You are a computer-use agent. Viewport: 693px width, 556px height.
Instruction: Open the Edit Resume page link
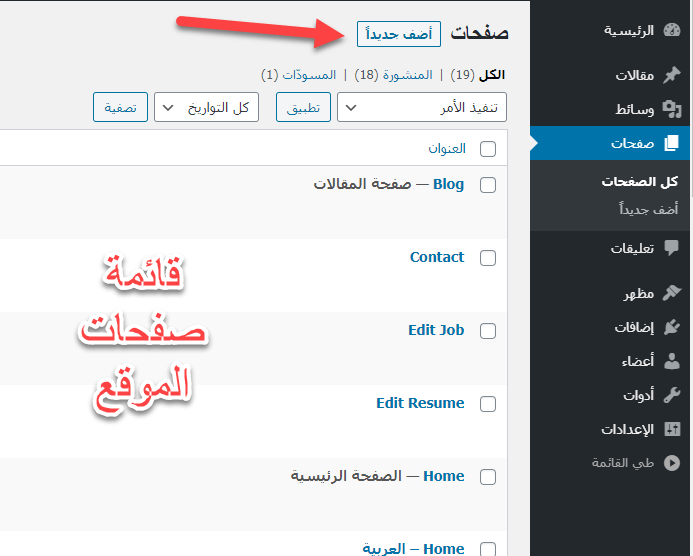point(420,403)
